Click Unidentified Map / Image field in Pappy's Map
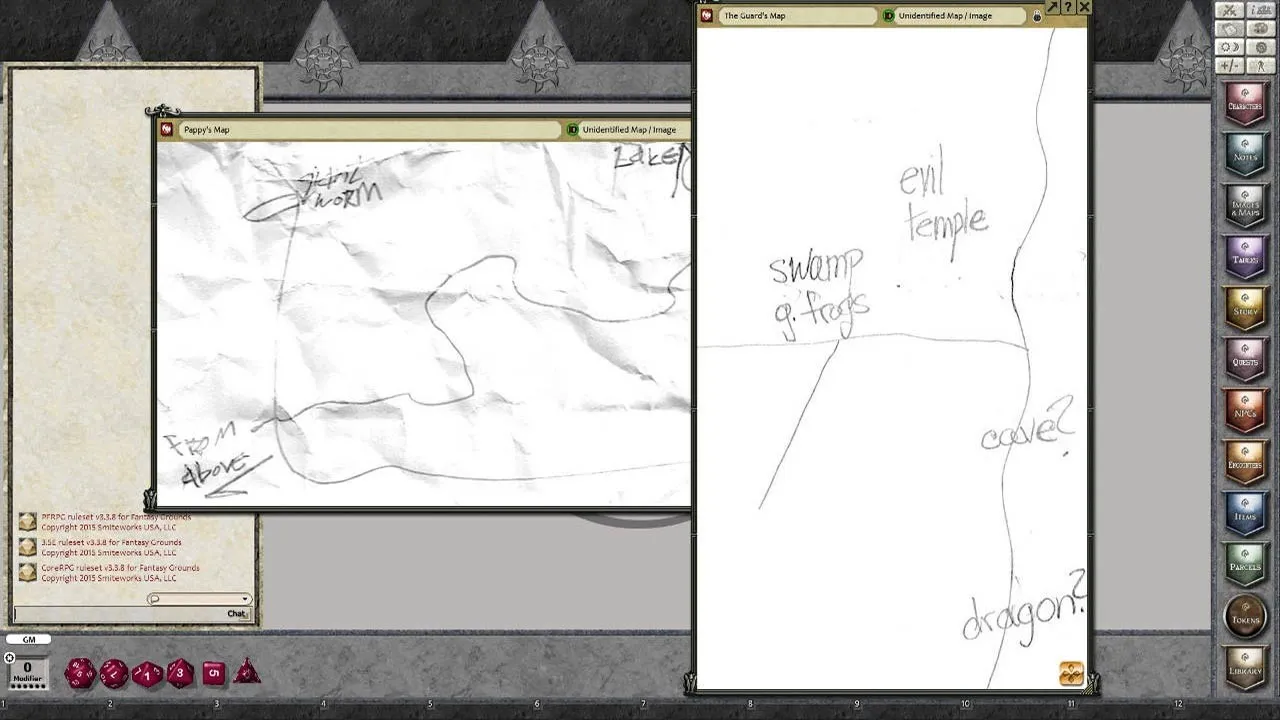 tap(635, 129)
